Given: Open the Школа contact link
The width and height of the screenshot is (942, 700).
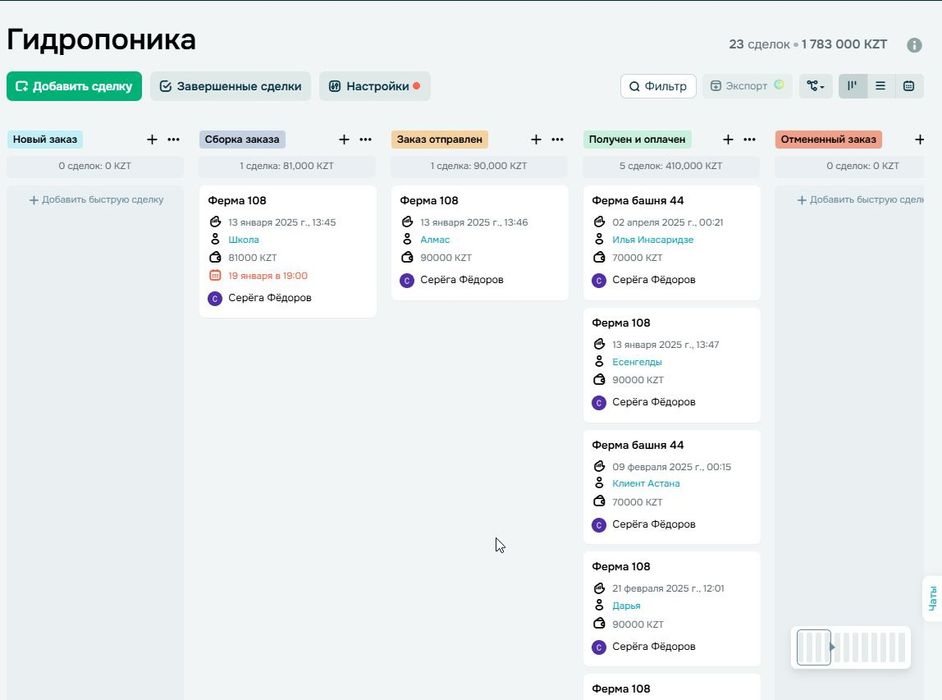Looking at the screenshot, I should (243, 240).
